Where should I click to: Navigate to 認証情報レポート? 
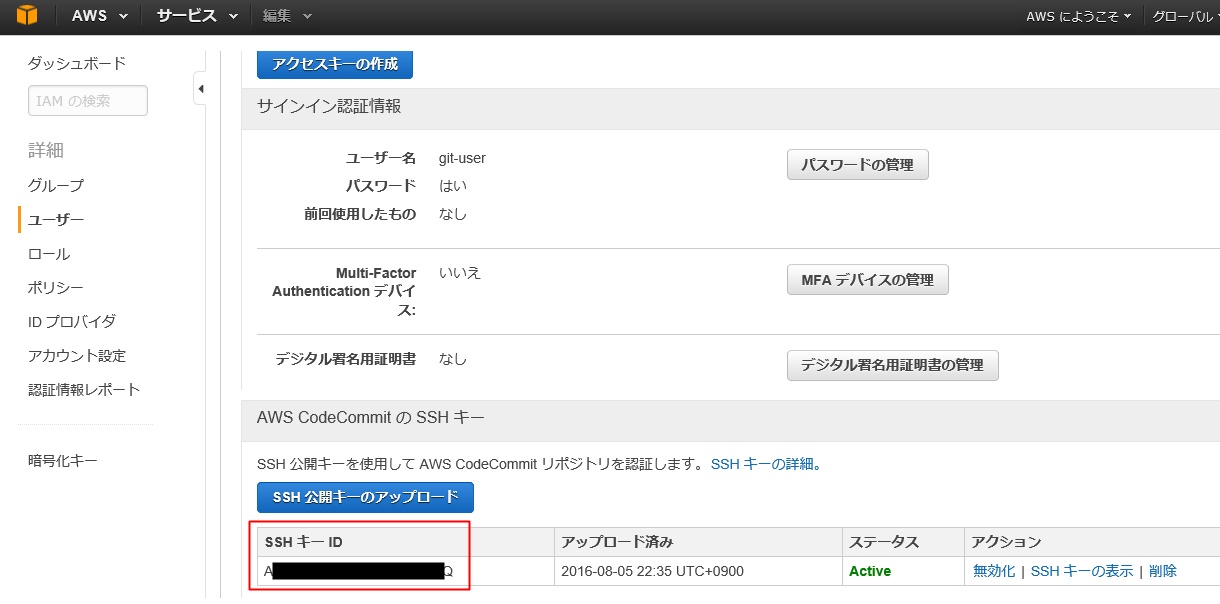pos(84,390)
